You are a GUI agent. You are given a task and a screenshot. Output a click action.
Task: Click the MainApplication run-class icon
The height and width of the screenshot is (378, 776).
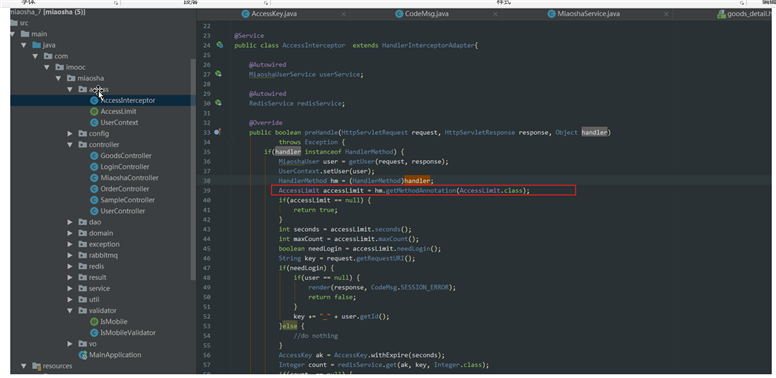83,355
